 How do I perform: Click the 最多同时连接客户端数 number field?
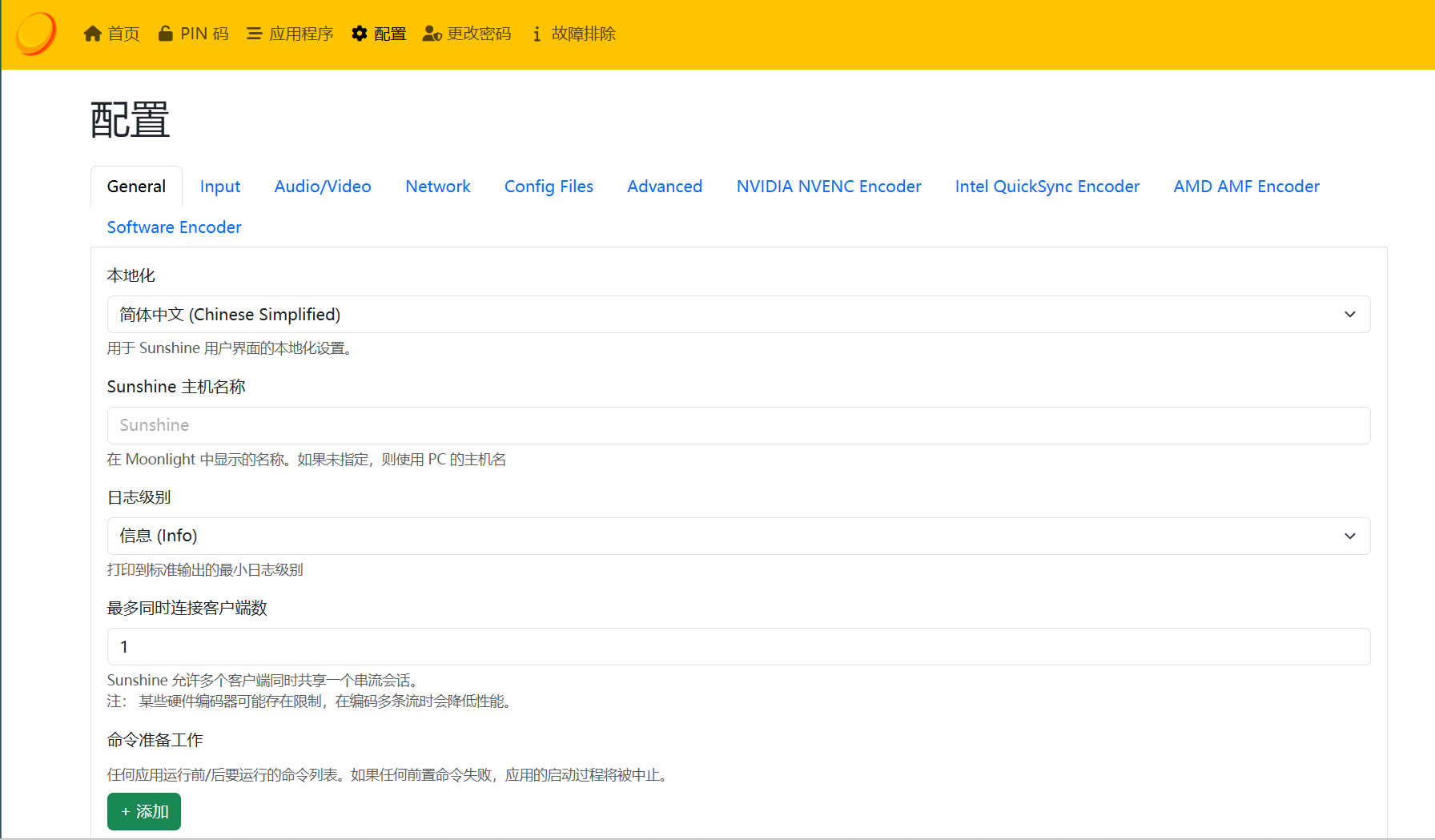point(738,647)
